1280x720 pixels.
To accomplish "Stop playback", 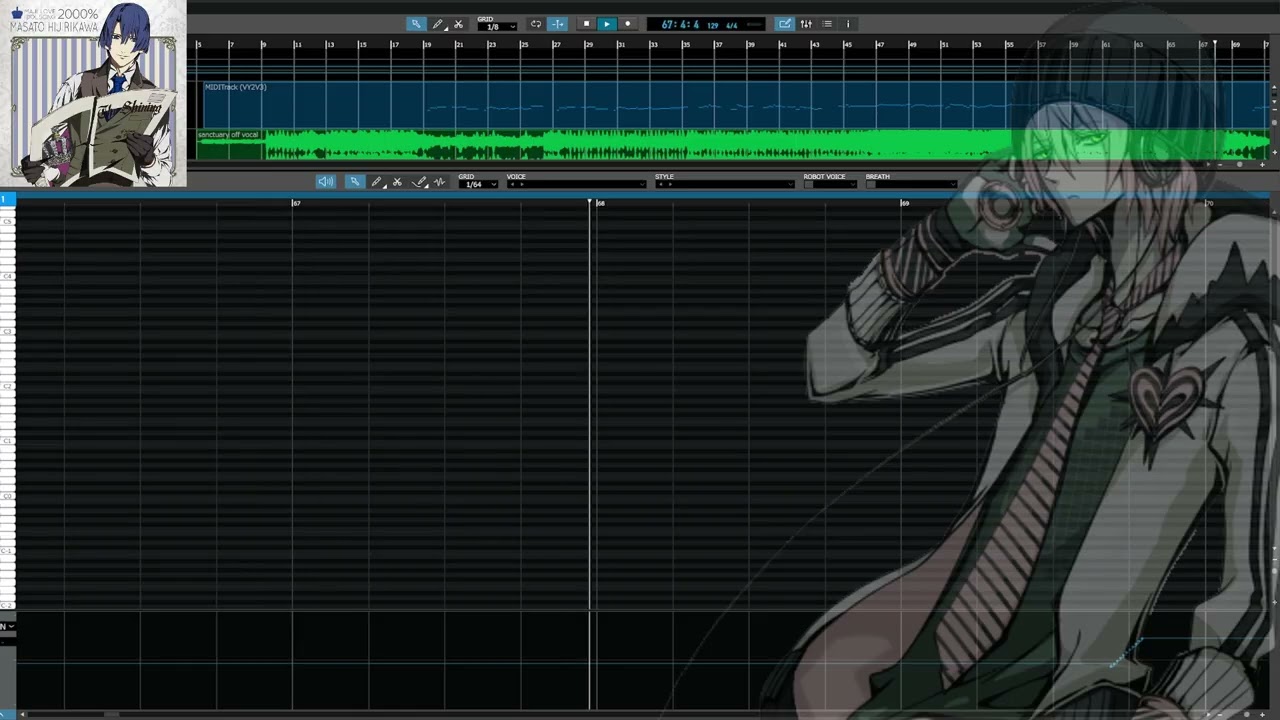I will 587,24.
